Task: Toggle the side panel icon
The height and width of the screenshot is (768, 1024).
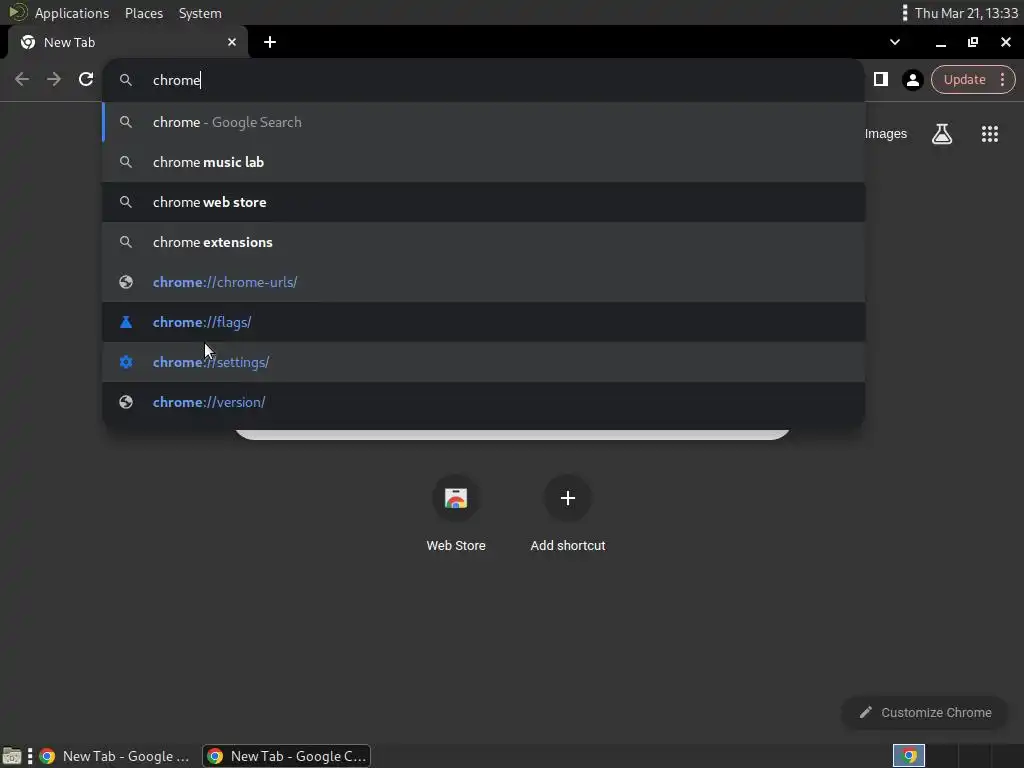Action: pos(880,80)
